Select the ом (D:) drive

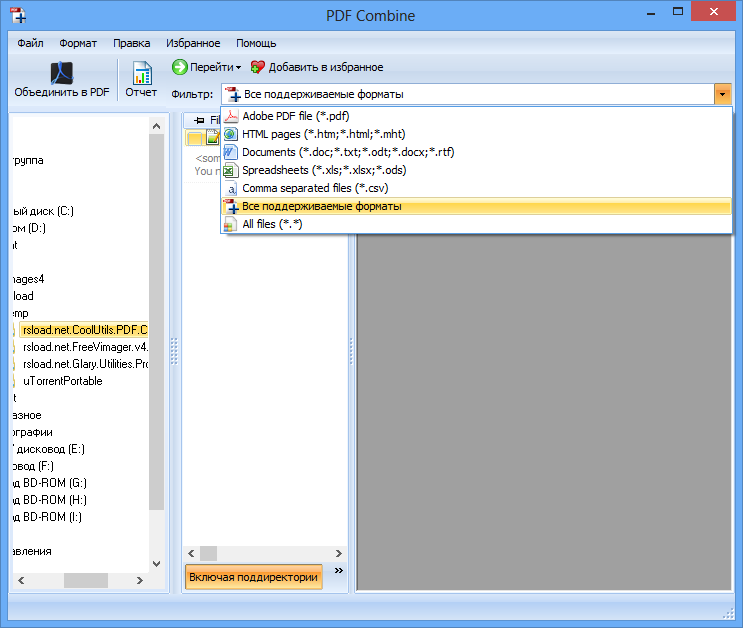click(x=28, y=228)
